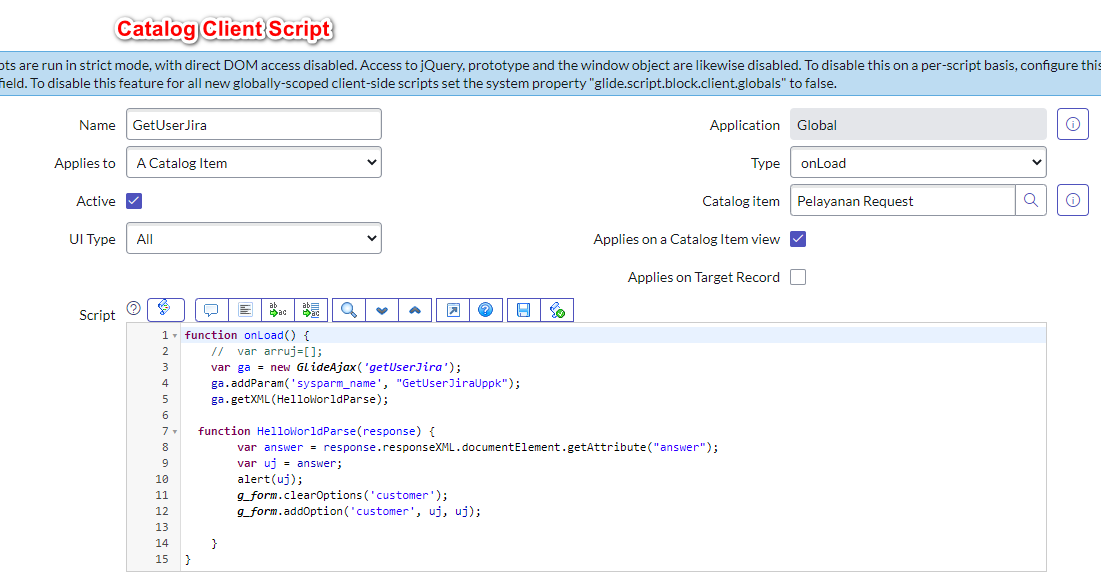
Task: Click the Catalog item field Pelayanan Request
Action: (903, 200)
